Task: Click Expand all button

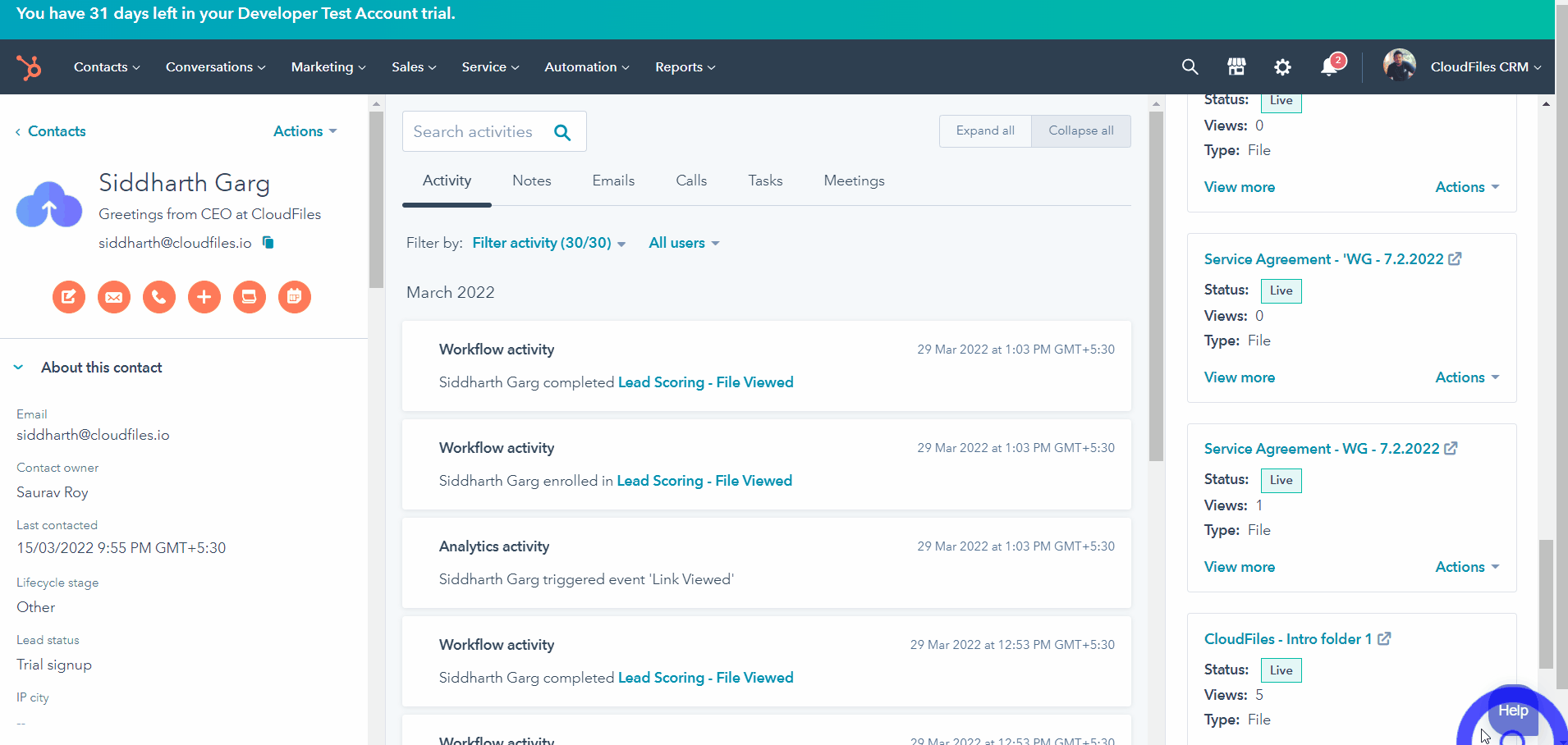Action: (985, 131)
